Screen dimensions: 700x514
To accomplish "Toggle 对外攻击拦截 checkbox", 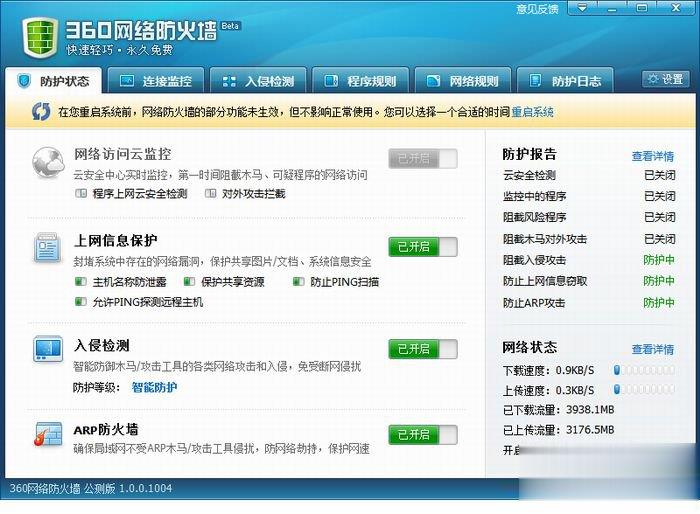I will point(210,193).
